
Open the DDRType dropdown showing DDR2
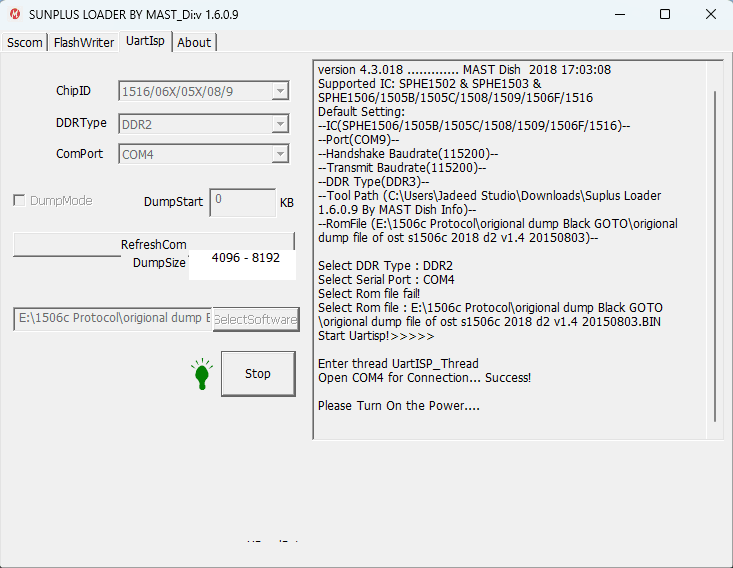280,124
